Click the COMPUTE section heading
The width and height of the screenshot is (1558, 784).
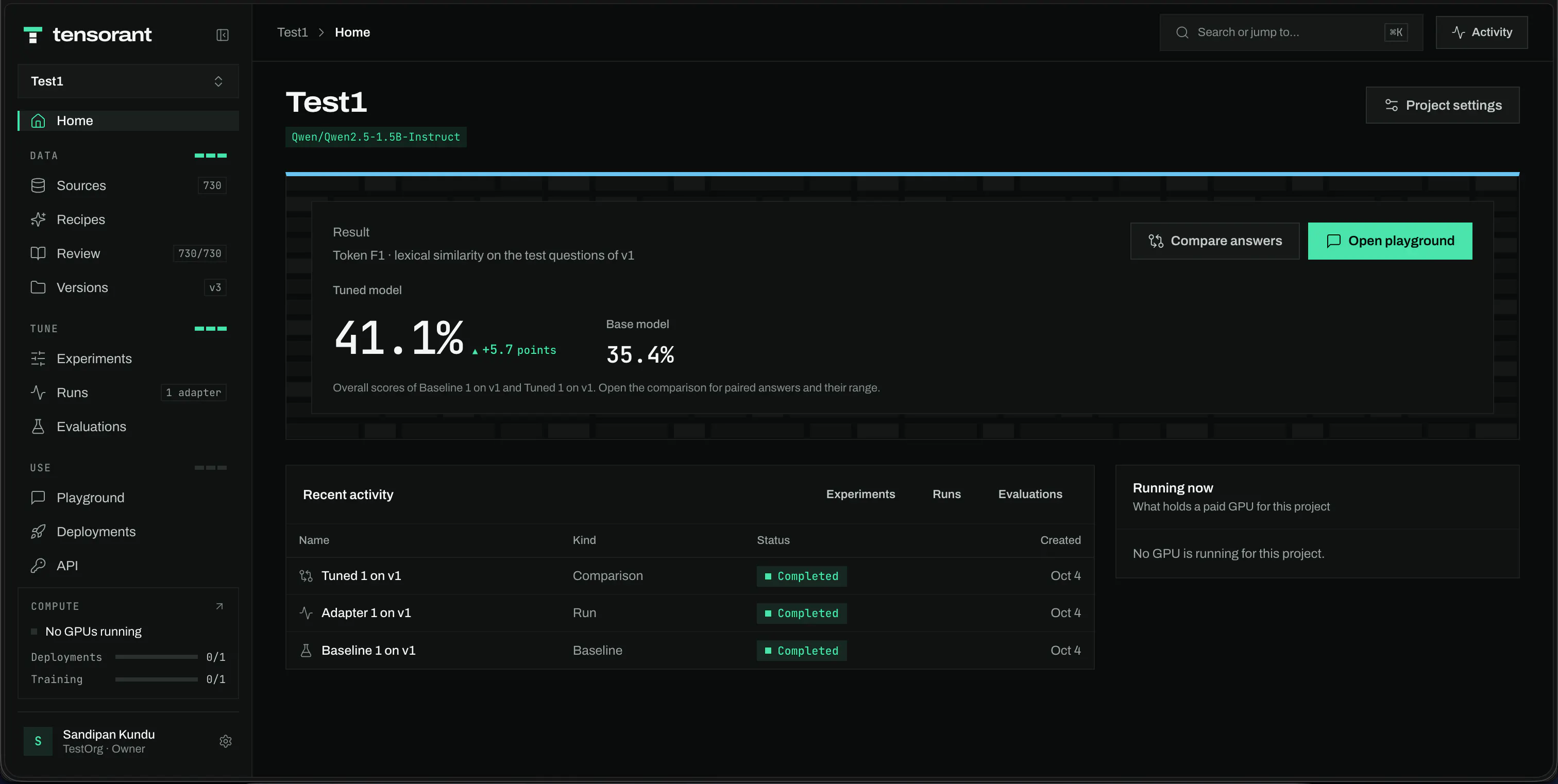tap(55, 606)
